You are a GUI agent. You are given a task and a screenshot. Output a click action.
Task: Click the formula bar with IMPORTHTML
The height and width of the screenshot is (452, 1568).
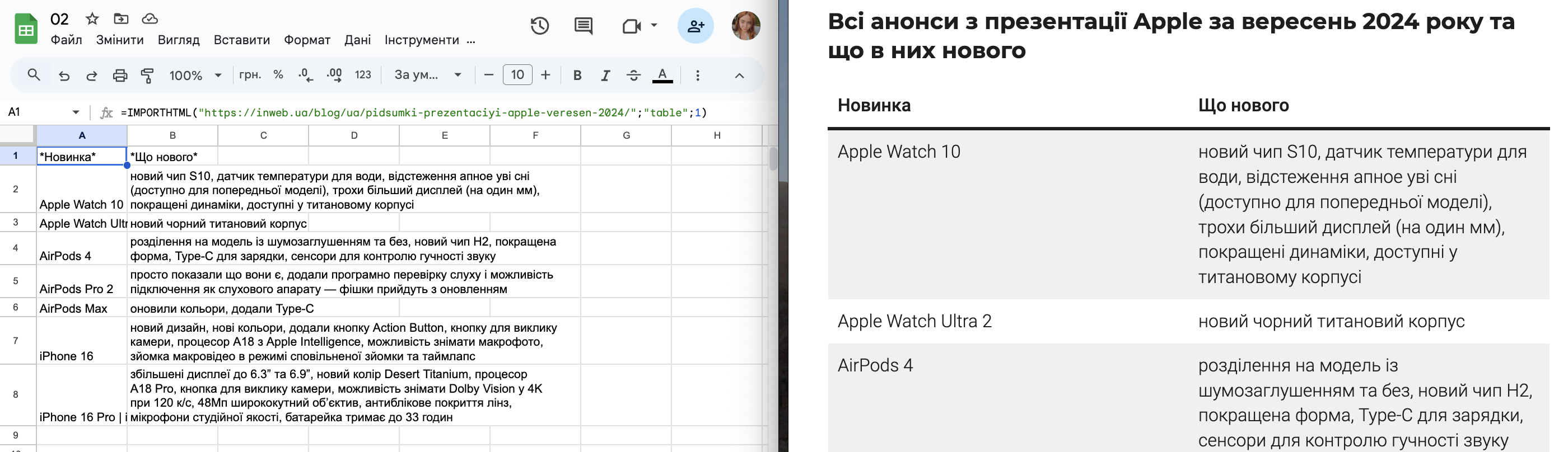pos(414,112)
